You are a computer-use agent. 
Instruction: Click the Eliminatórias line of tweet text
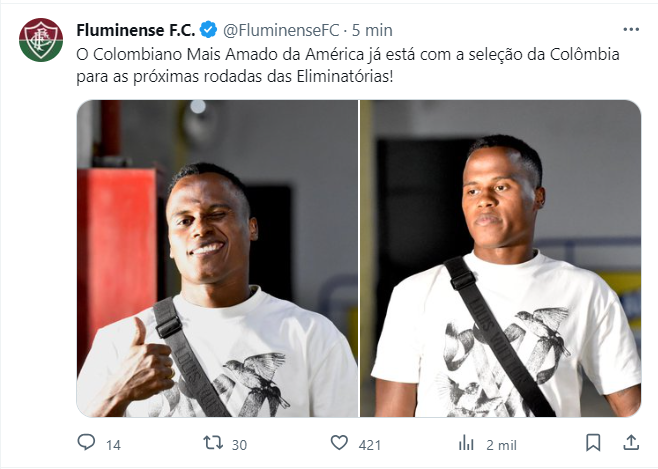coord(235,77)
